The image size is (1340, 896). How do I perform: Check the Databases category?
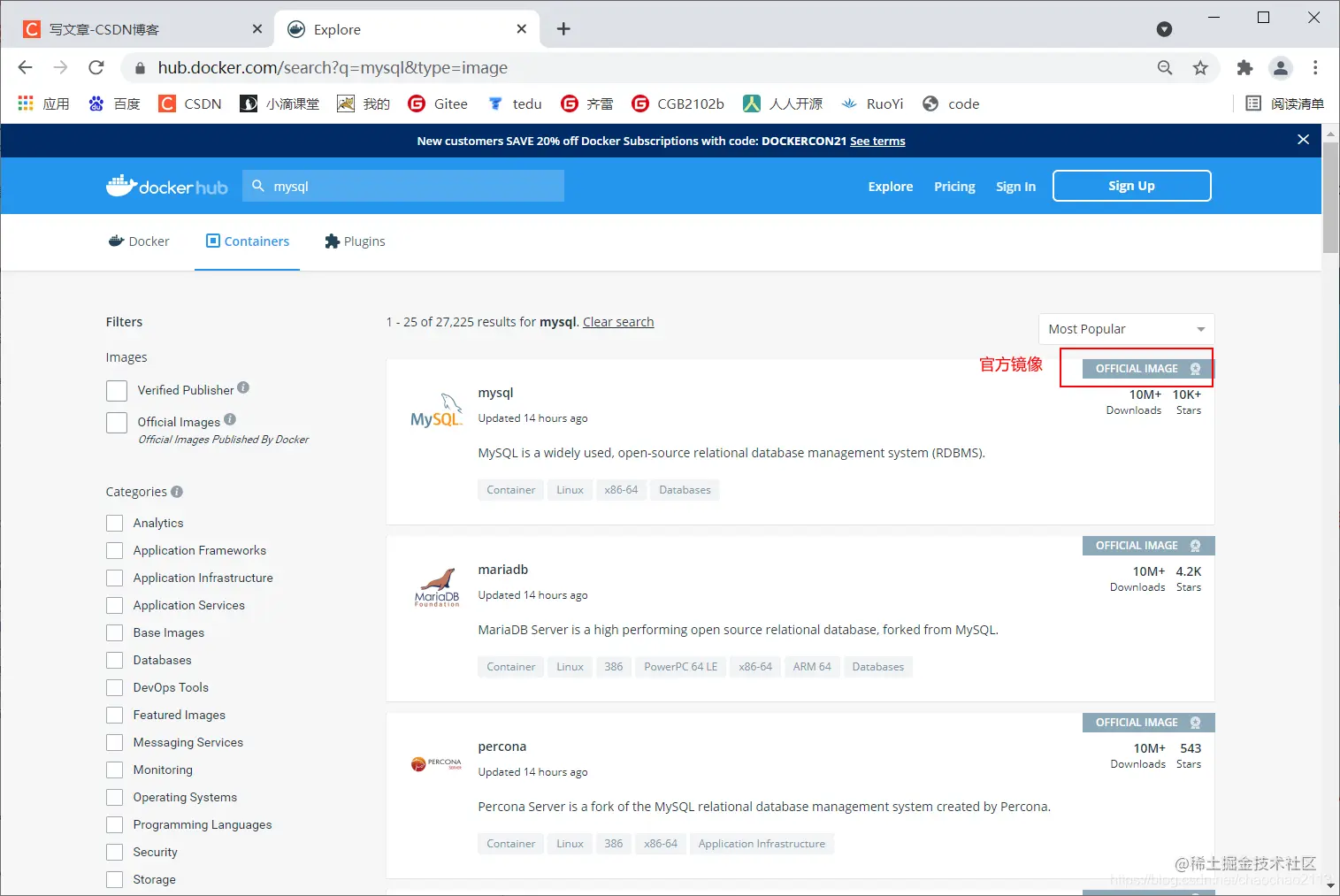coord(115,660)
